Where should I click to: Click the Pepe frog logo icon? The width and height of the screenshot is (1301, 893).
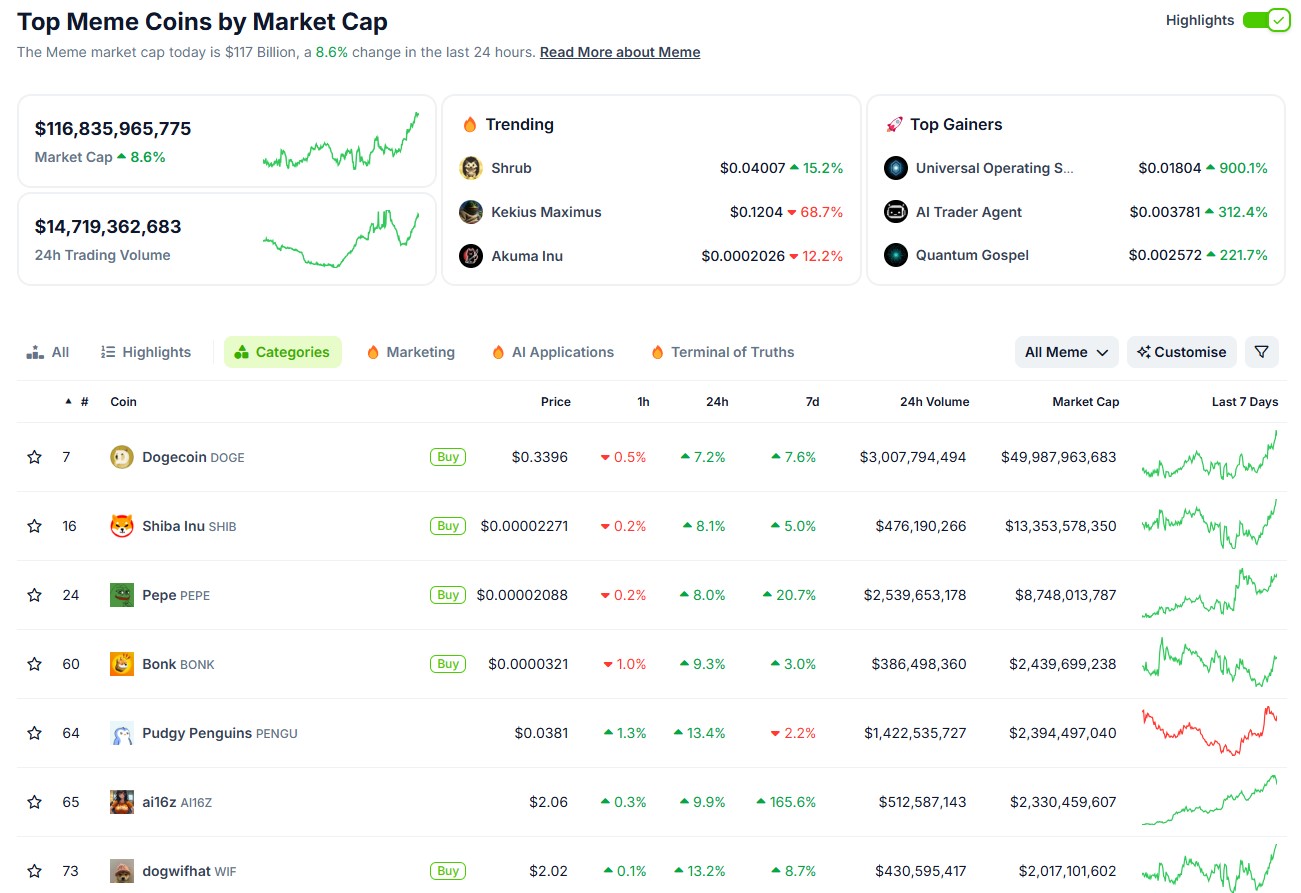point(122,595)
